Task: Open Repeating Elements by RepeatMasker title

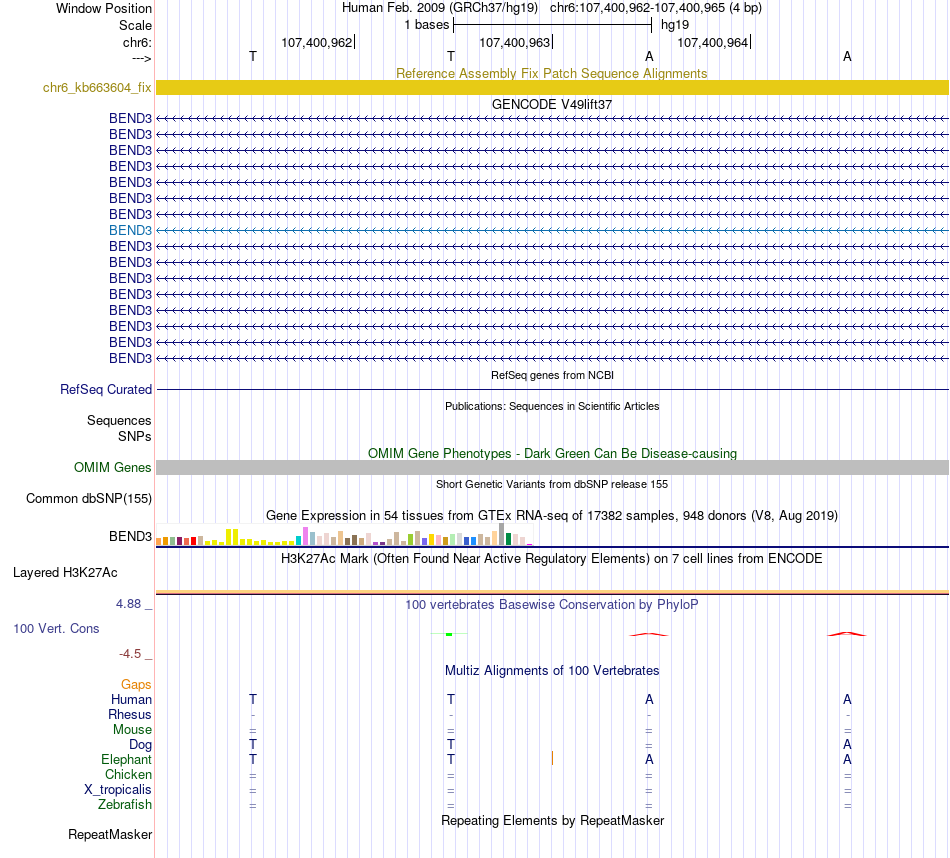Action: click(553, 820)
